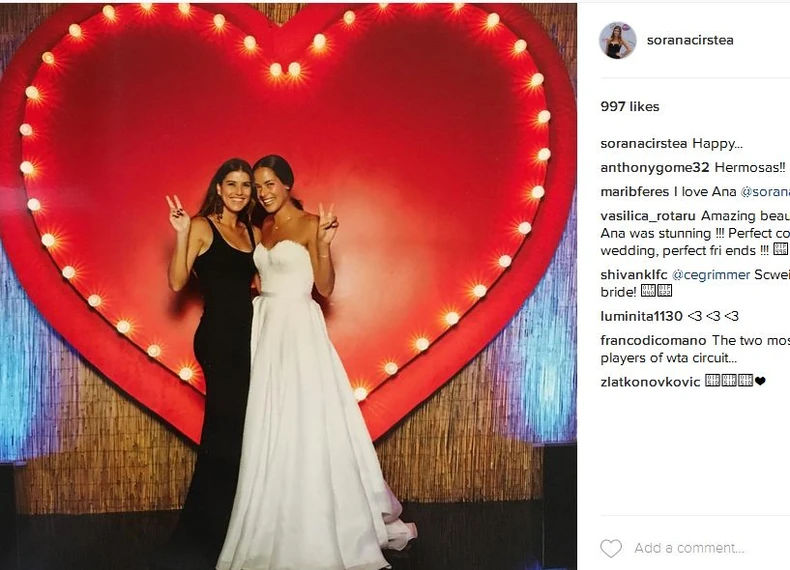
Task: Expand the truncated 'Happy...' caption
Action: coord(717,144)
